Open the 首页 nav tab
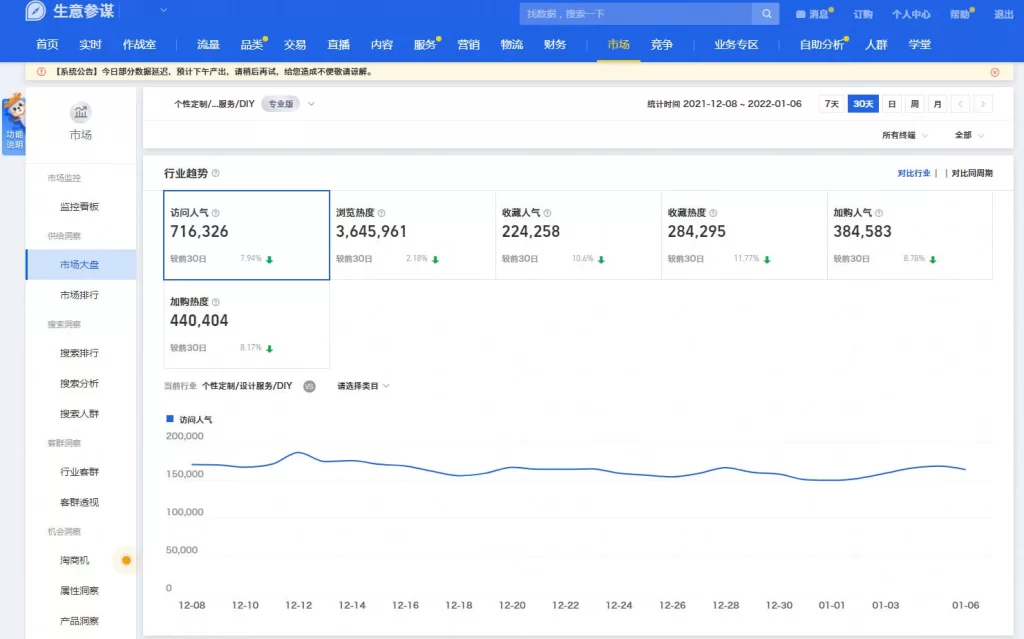The image size is (1024, 639). [x=47, y=44]
